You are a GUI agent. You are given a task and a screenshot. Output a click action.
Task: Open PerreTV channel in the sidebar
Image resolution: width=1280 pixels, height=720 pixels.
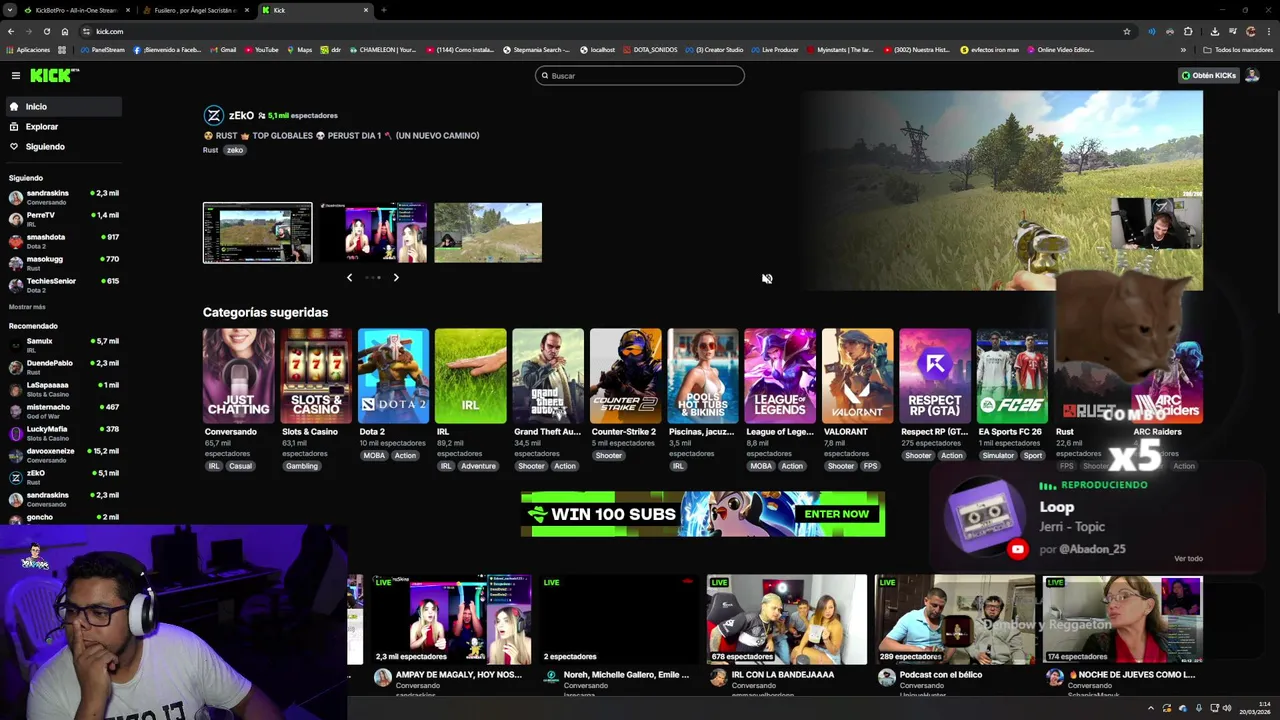coord(62,219)
